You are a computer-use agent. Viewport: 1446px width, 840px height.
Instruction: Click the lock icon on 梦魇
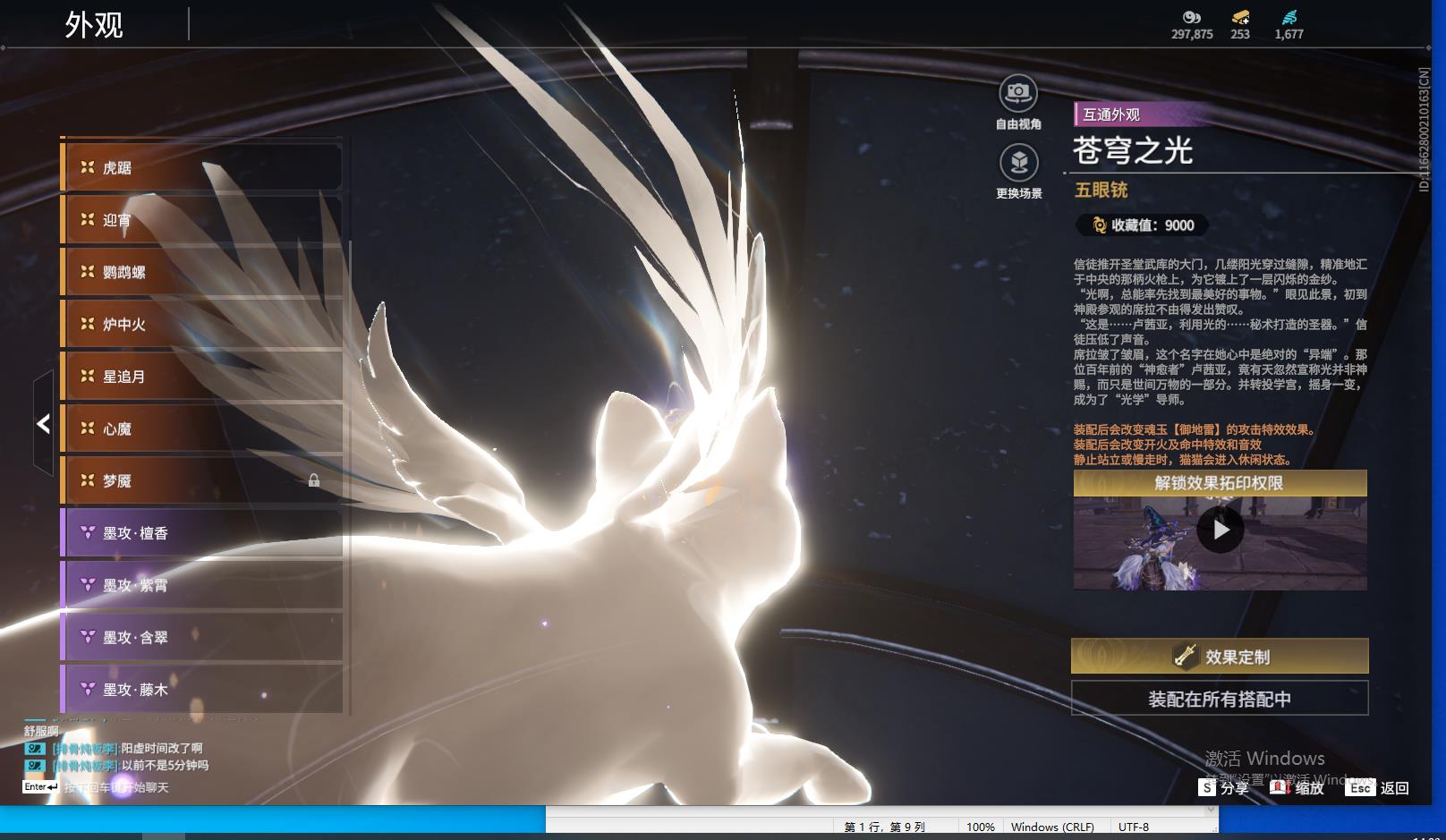314,480
